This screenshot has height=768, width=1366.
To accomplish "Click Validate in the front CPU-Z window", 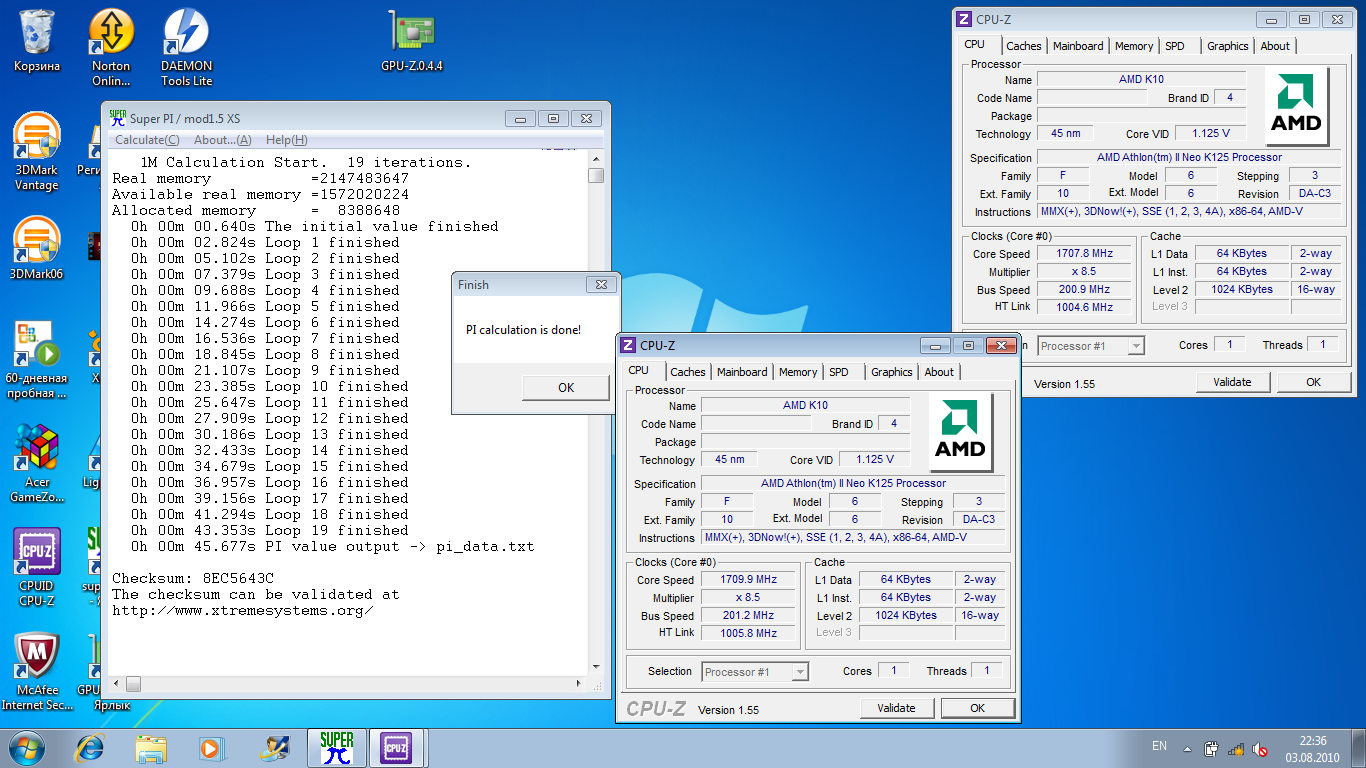I will pos(896,708).
